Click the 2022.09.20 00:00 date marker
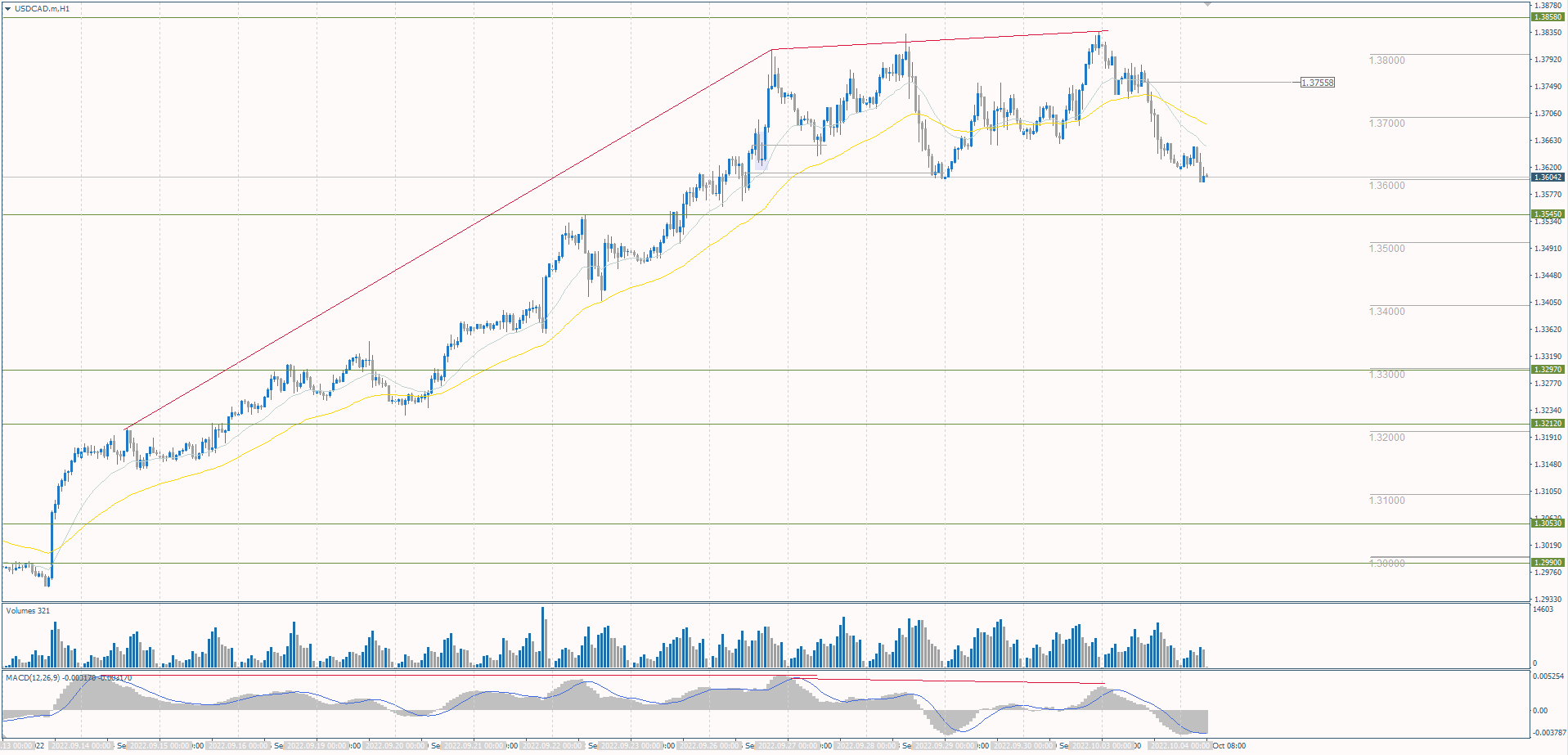 395,746
